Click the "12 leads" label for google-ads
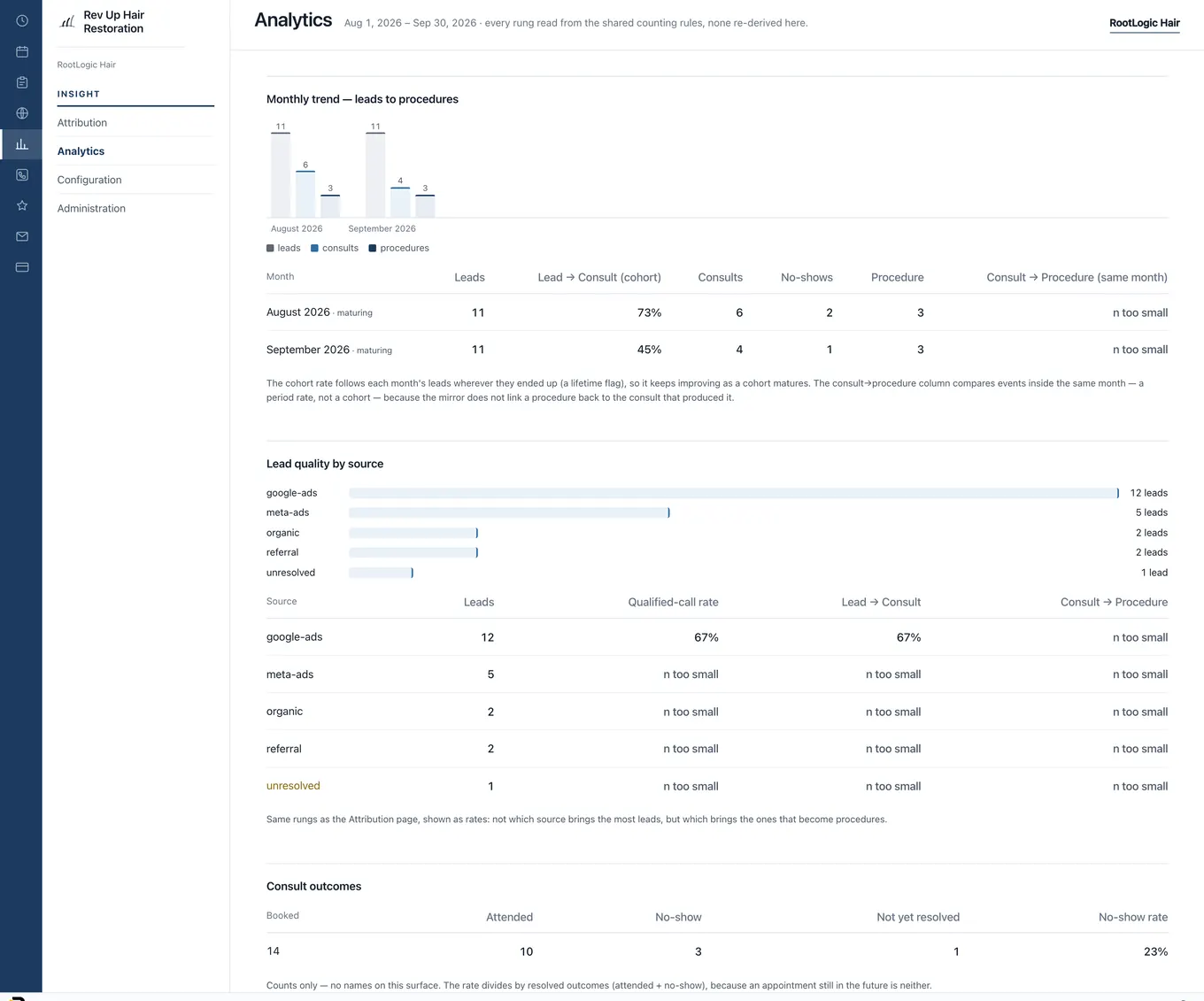 tap(1148, 493)
